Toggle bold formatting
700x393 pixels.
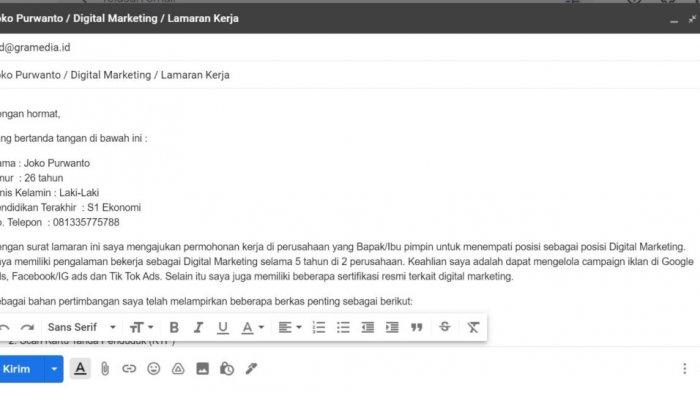(x=174, y=328)
